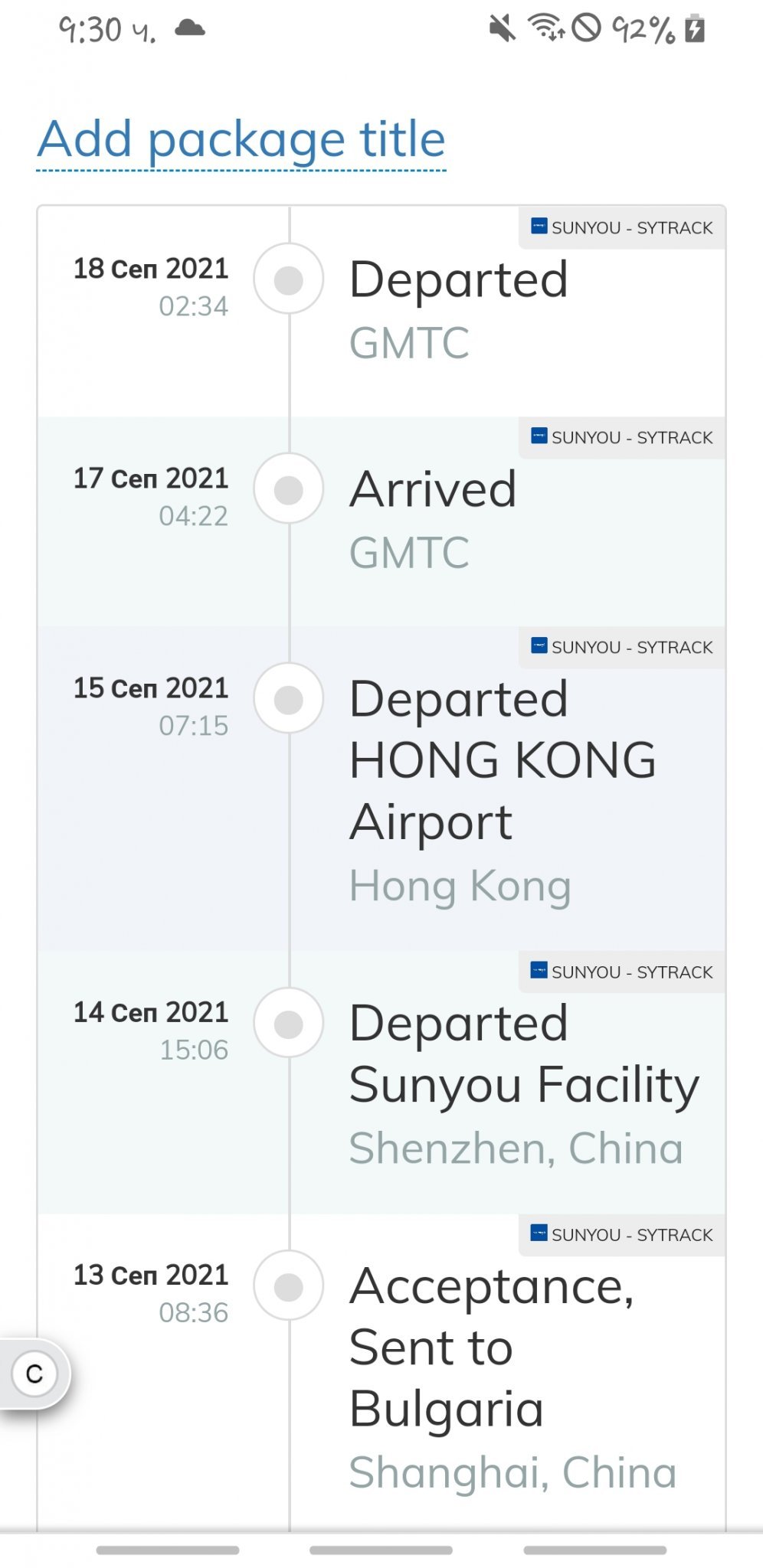Select timeline marker for 15 Sep 07:15
Image resolution: width=763 pixels, height=1568 pixels.
289,700
